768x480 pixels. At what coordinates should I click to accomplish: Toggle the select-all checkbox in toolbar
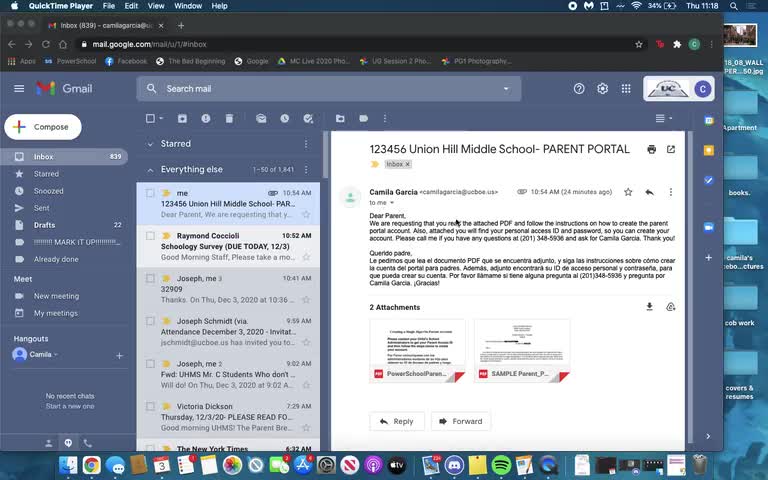click(150, 119)
